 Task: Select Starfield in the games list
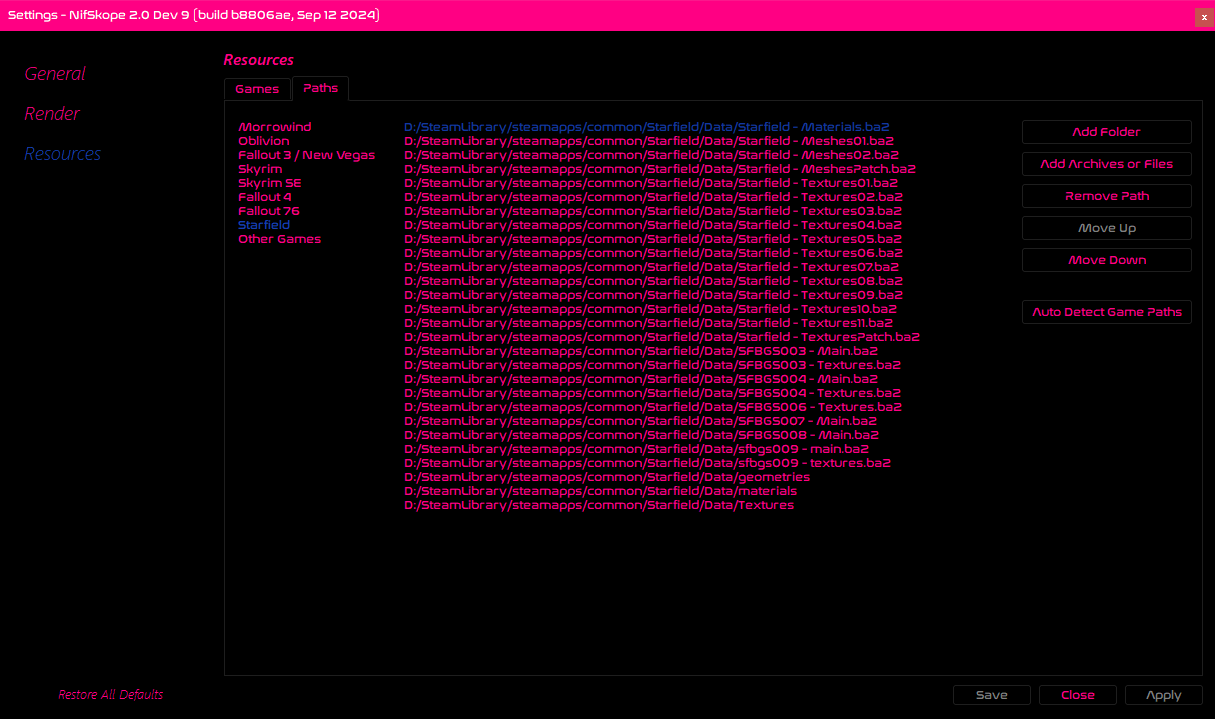(264, 225)
